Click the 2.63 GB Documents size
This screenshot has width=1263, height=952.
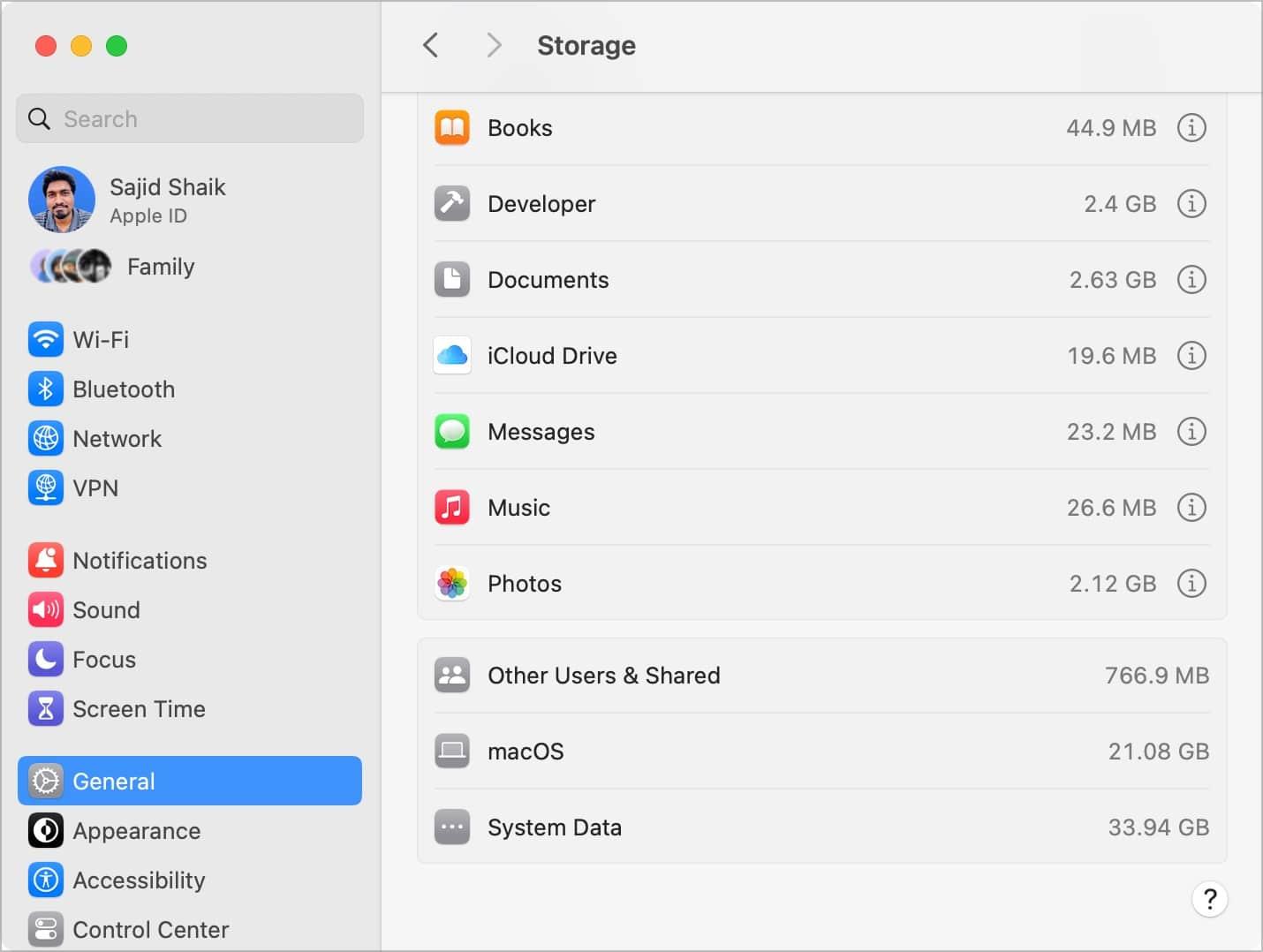pyautogui.click(x=1113, y=280)
